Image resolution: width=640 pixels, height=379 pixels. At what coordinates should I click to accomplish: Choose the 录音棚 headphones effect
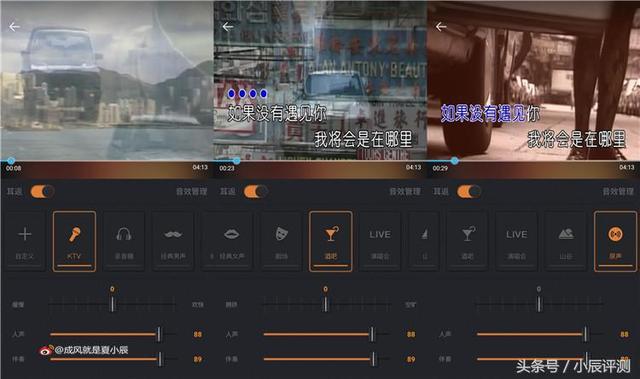(x=124, y=241)
